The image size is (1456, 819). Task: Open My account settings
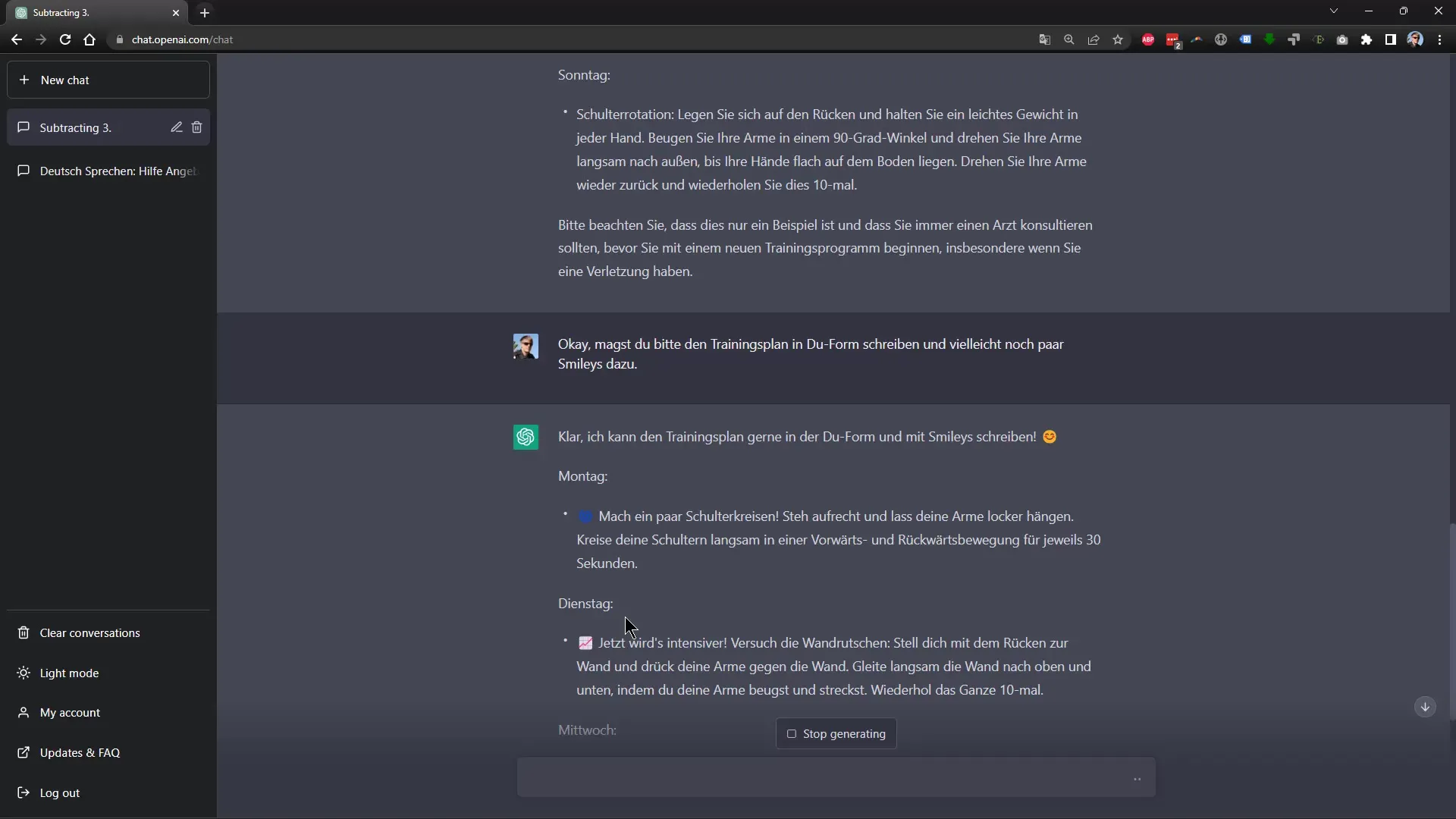[x=69, y=712]
